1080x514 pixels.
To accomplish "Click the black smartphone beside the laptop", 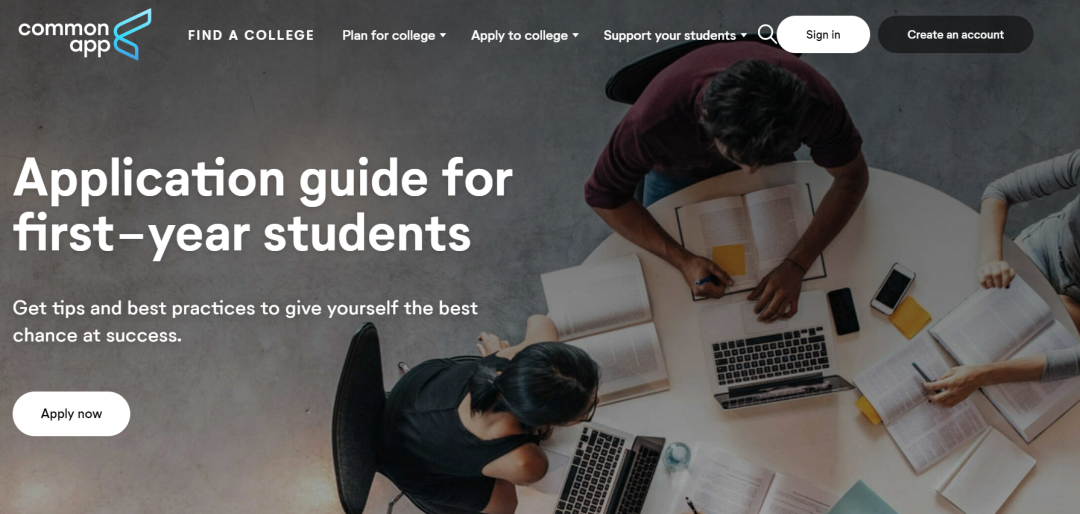I will [x=843, y=311].
